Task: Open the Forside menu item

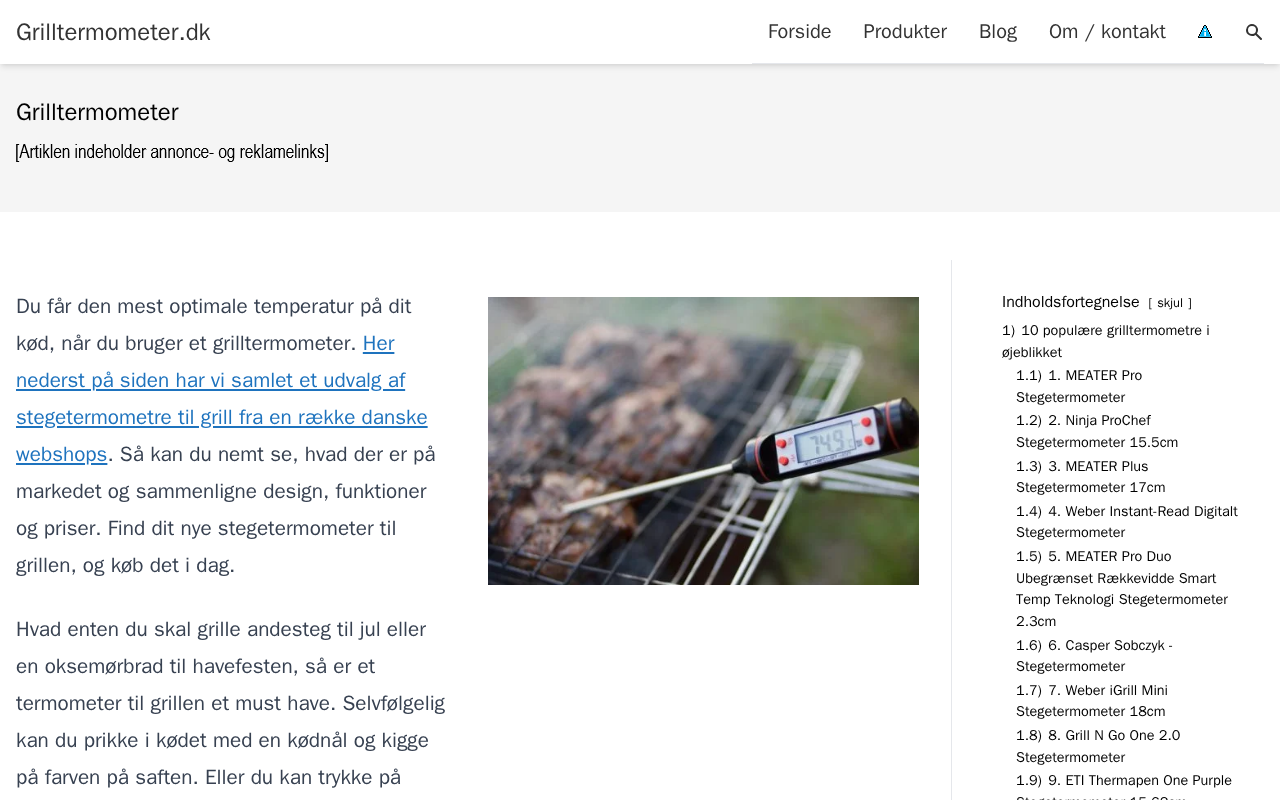Action: (799, 32)
